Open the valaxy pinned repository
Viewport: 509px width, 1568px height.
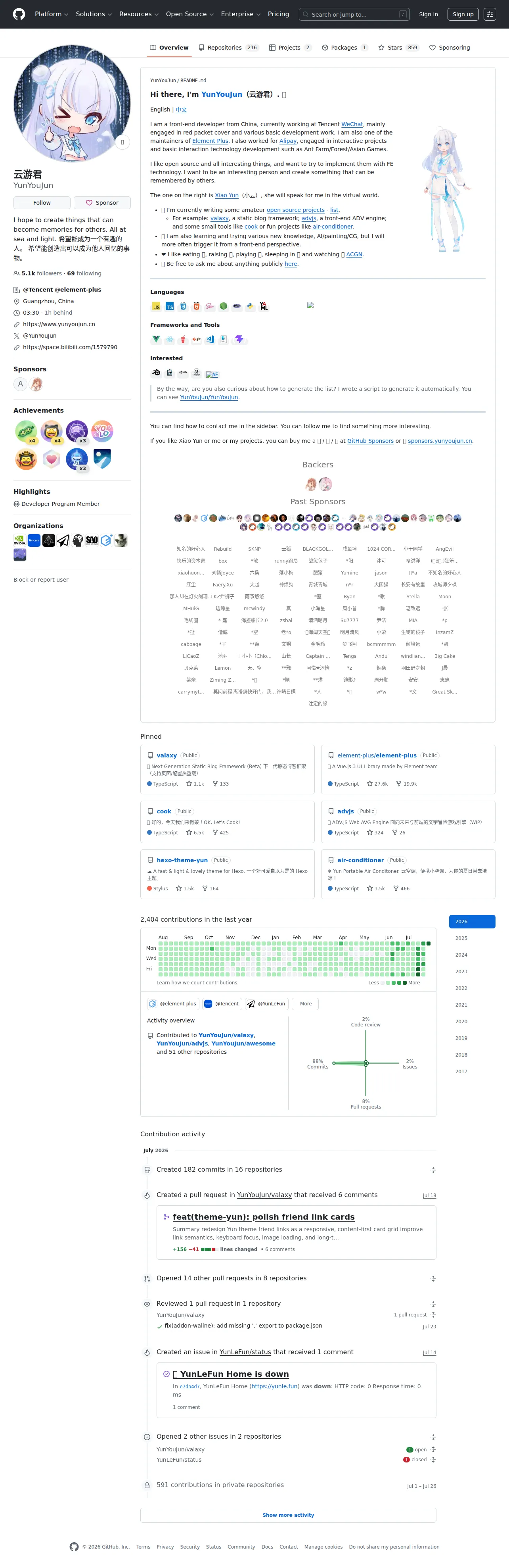(x=166, y=755)
